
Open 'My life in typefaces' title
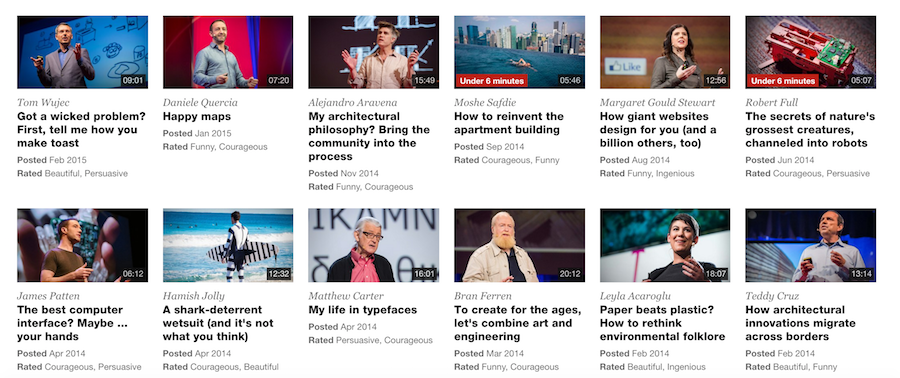[x=363, y=310]
